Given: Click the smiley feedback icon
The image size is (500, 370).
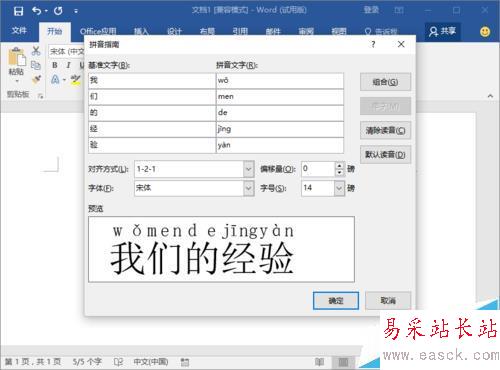Looking at the screenshot, I should click(x=485, y=32).
